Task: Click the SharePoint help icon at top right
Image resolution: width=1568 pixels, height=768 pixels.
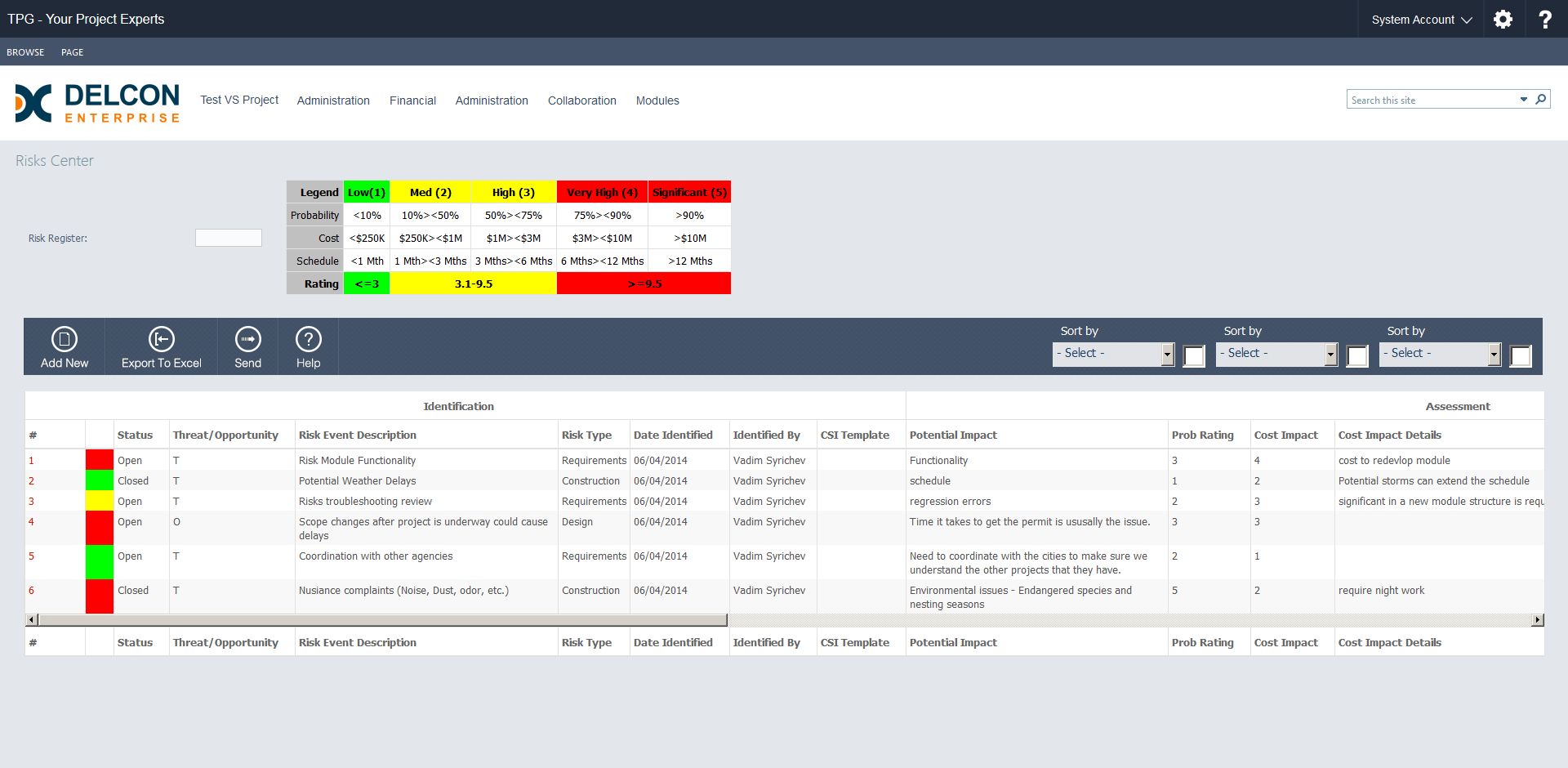Action: tap(1545, 19)
